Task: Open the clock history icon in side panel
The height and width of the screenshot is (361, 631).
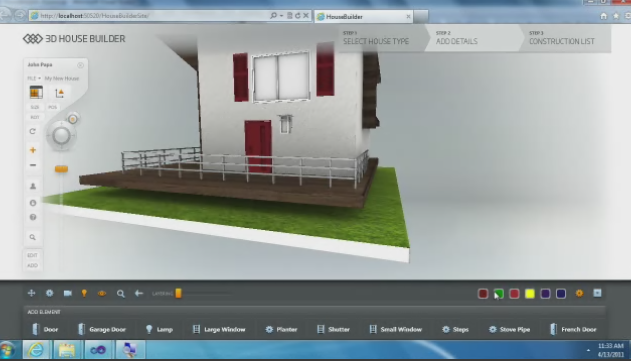Action: [x=33, y=203]
